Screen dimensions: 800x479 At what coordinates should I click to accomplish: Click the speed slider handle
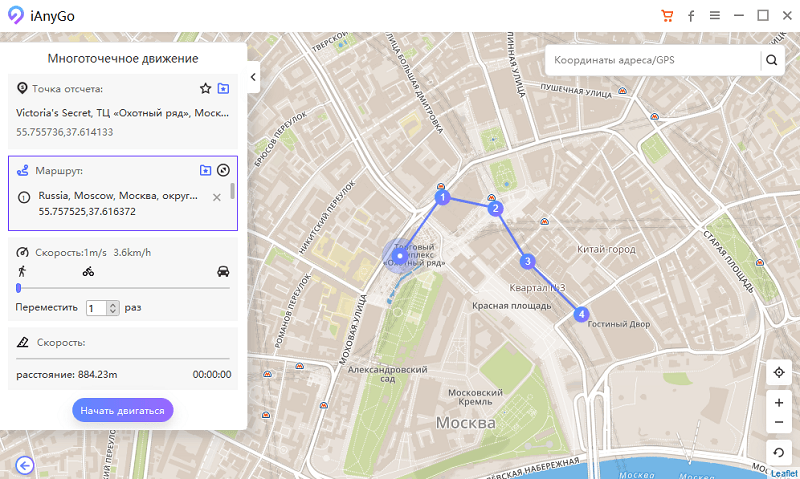point(19,288)
